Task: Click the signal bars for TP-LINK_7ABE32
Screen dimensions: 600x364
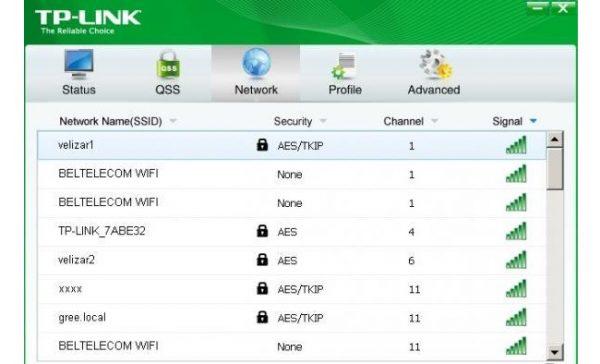Action: tap(516, 231)
